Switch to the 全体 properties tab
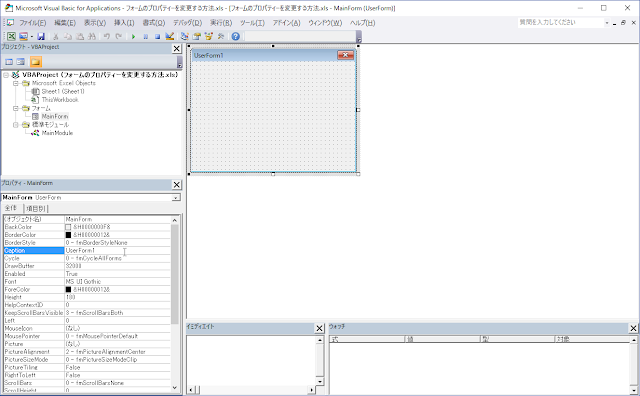The height and width of the screenshot is (396, 640). click(x=11, y=208)
